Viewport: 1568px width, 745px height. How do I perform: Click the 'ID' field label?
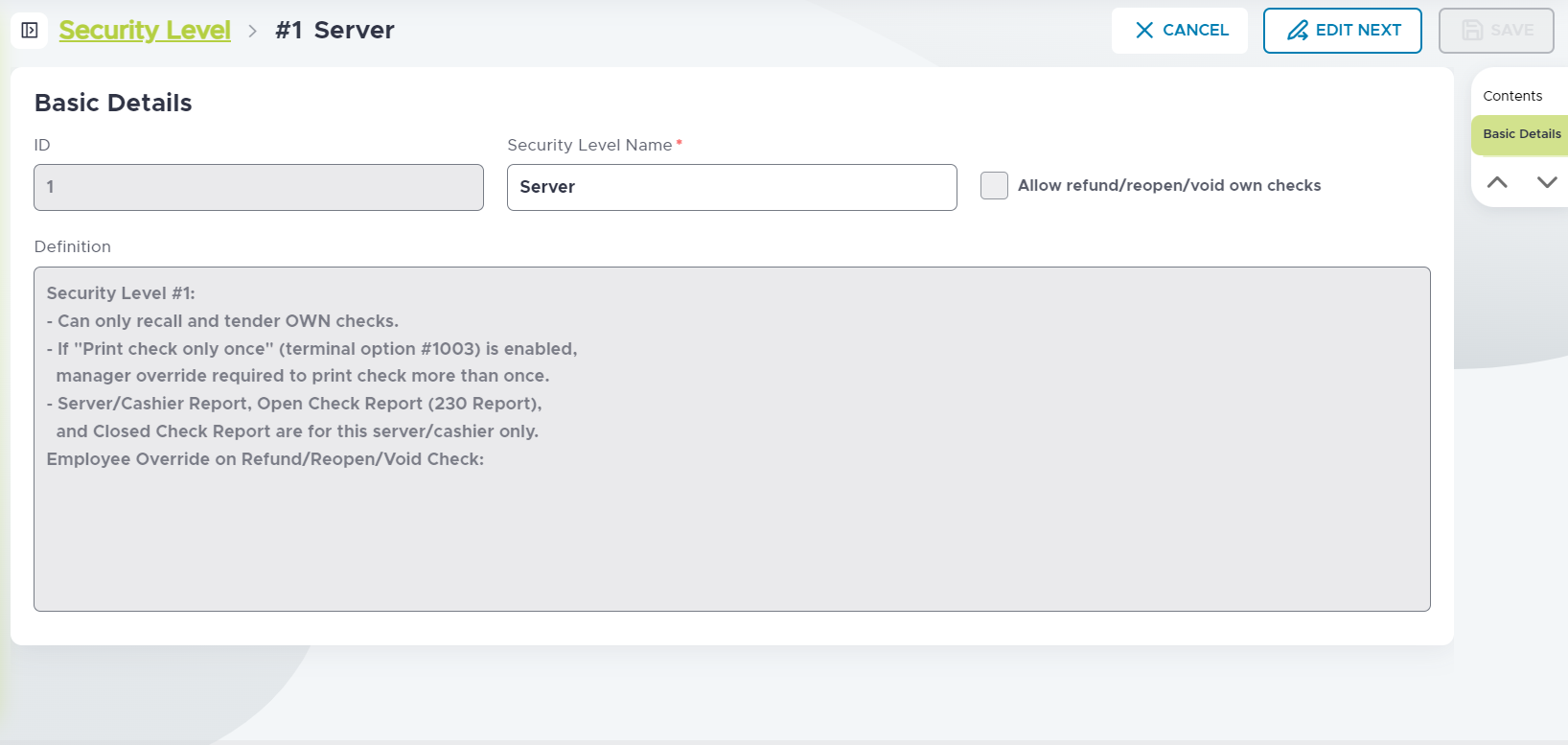pyautogui.click(x=42, y=145)
